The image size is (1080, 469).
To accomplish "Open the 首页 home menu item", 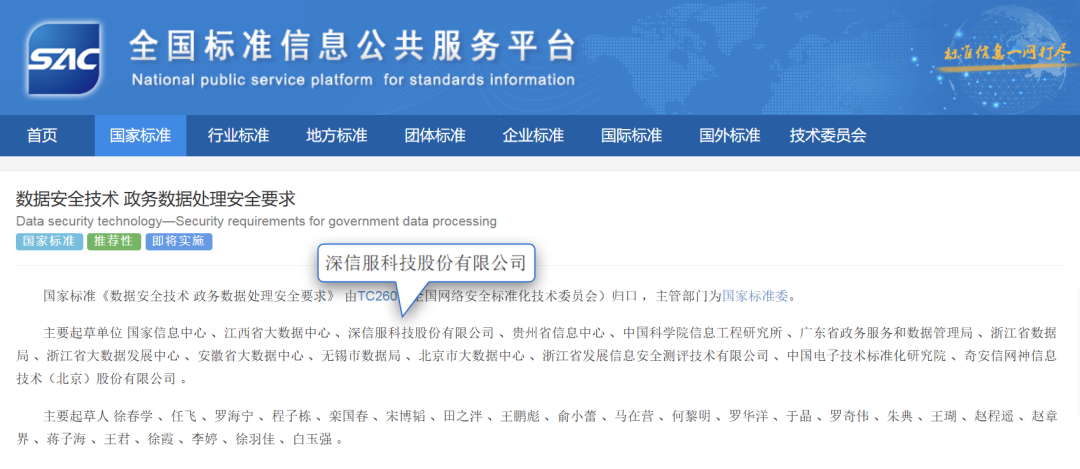I will (x=42, y=136).
